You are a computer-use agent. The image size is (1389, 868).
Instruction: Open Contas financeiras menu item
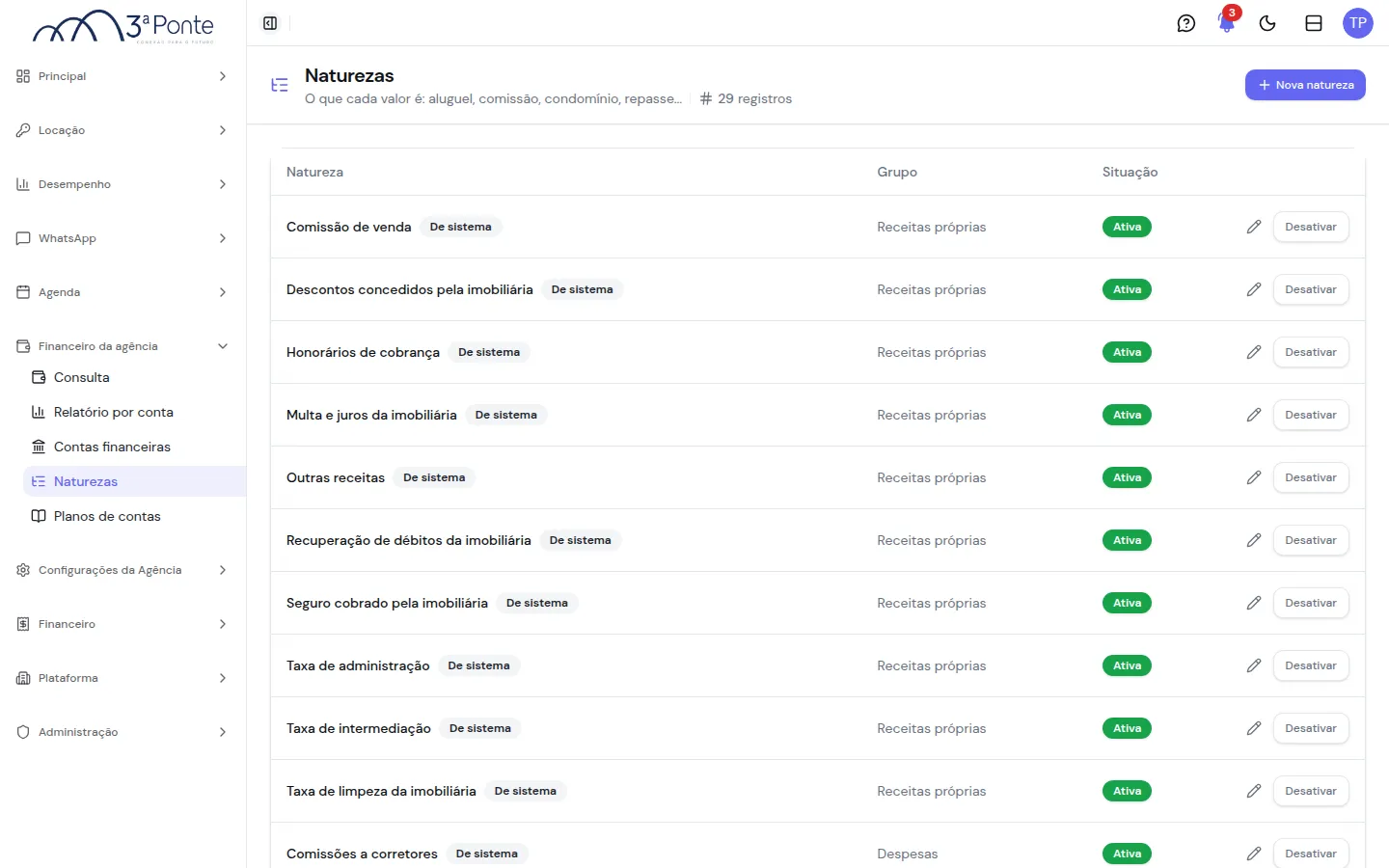(134, 447)
